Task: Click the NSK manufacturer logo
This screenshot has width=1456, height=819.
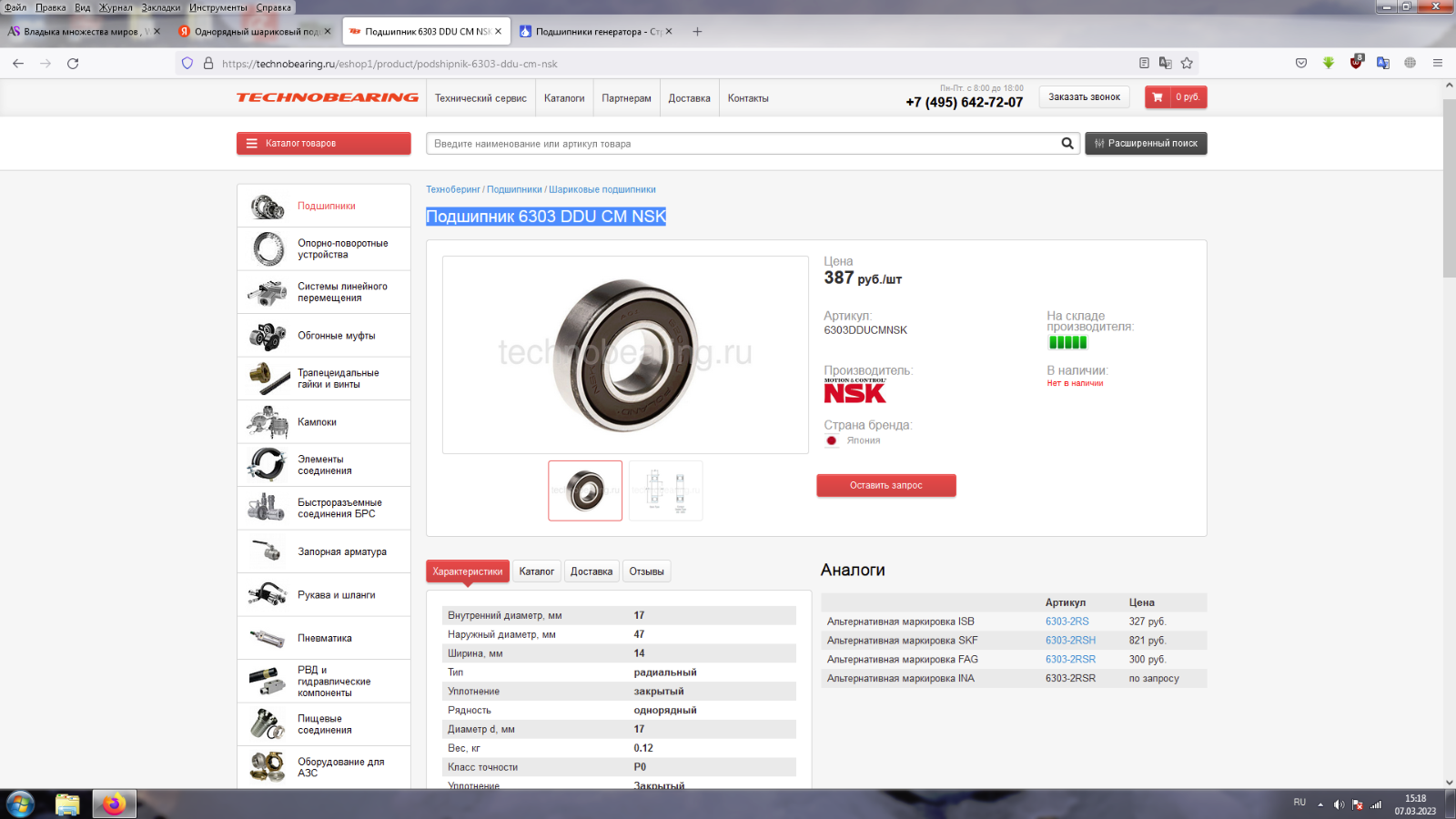Action: point(854,390)
